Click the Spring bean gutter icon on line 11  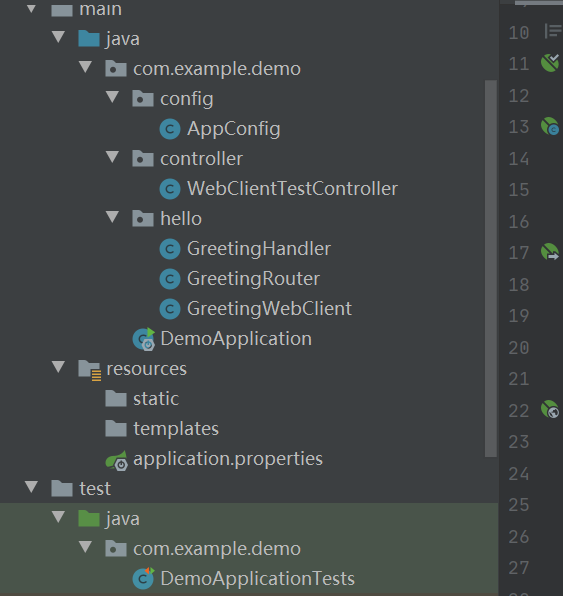pyautogui.click(x=550, y=63)
